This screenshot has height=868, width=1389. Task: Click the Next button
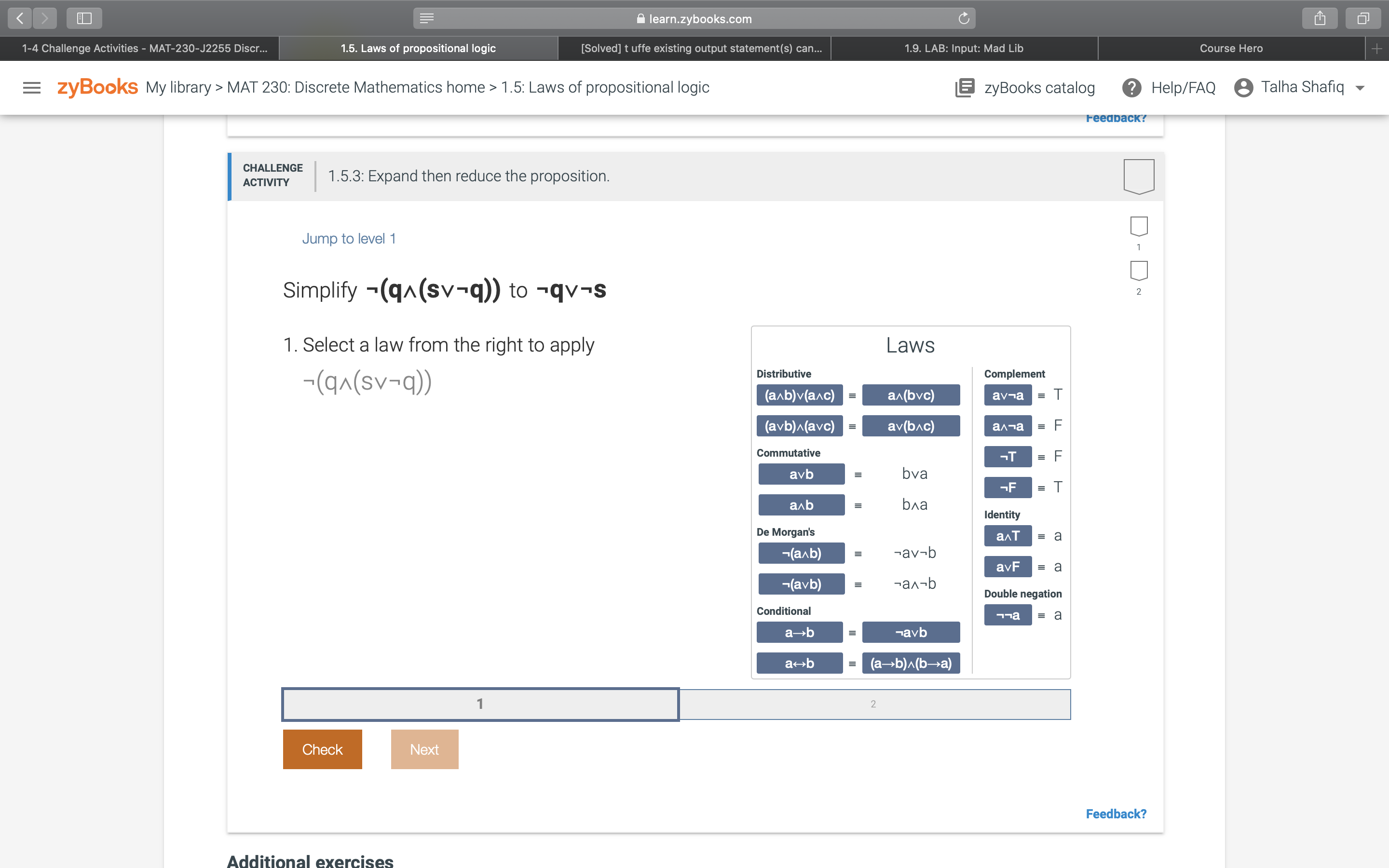(424, 748)
